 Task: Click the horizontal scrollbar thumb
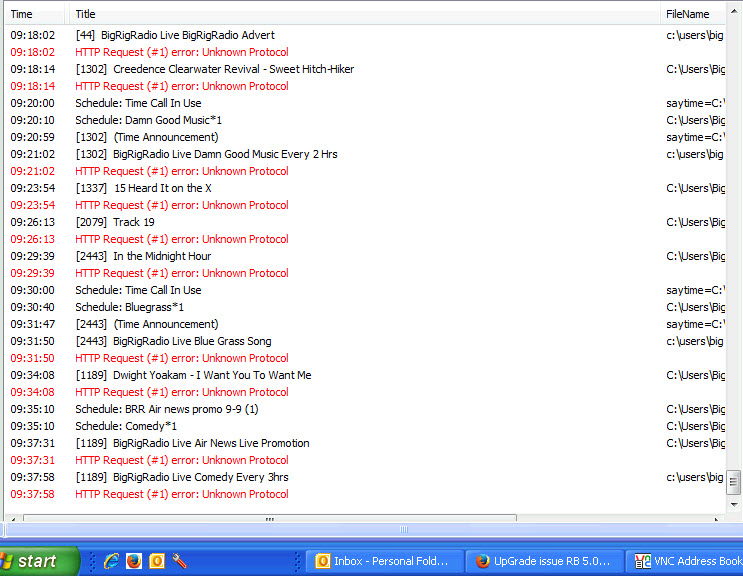click(x=270, y=518)
